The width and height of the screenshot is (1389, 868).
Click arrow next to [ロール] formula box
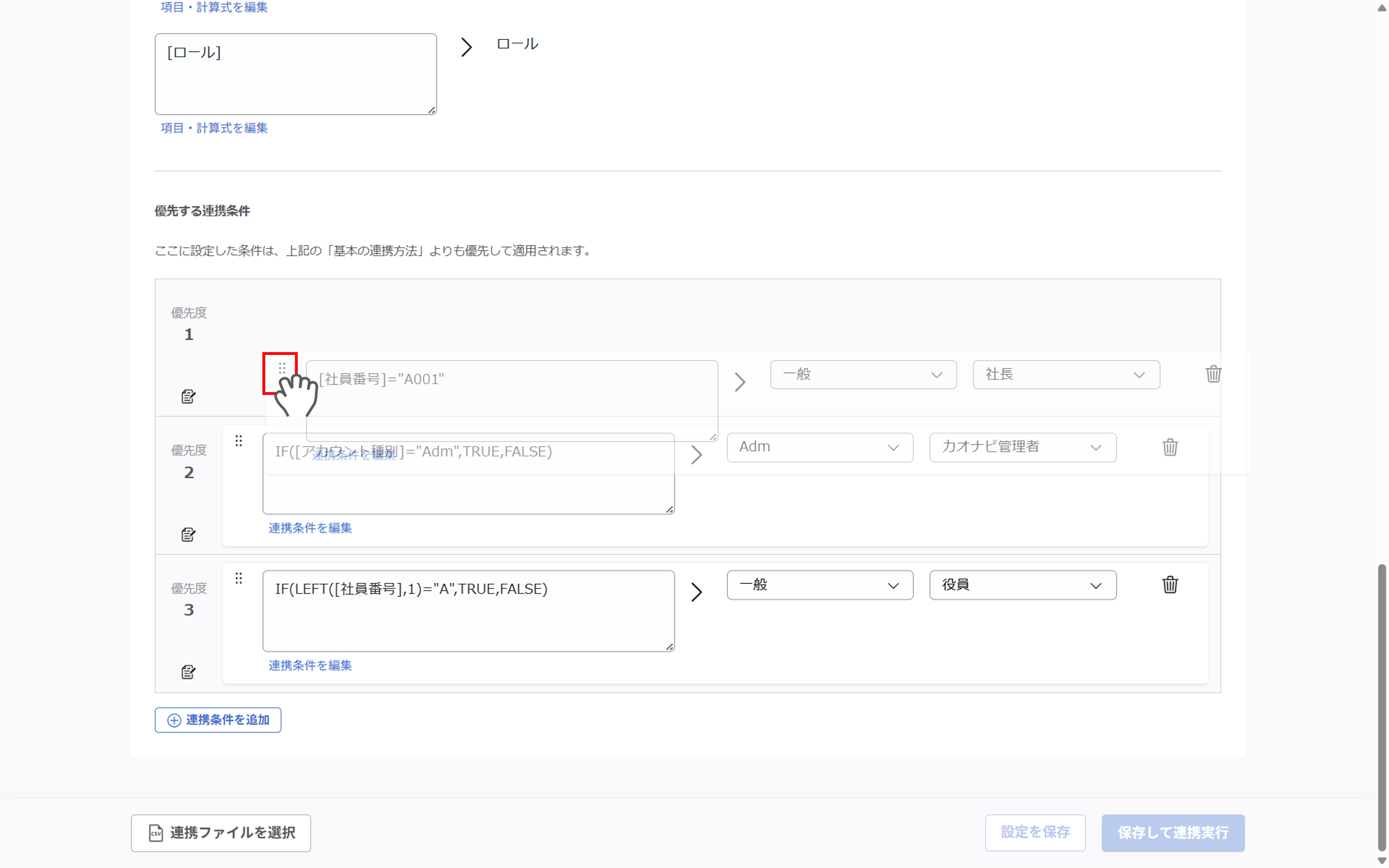point(466,47)
